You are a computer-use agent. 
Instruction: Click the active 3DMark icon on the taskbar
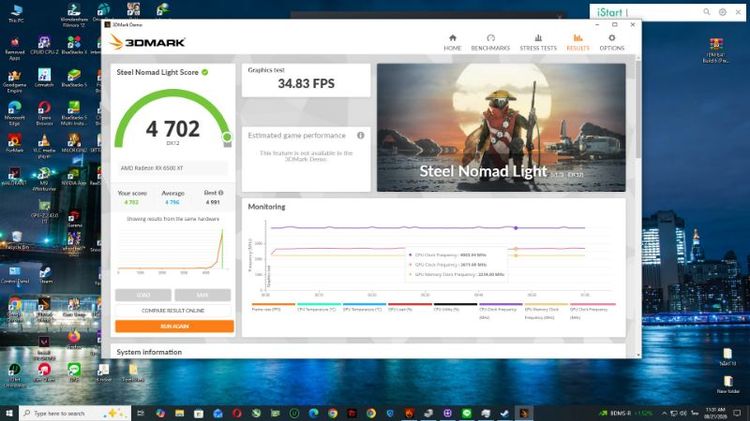pyautogui.click(x=524, y=413)
